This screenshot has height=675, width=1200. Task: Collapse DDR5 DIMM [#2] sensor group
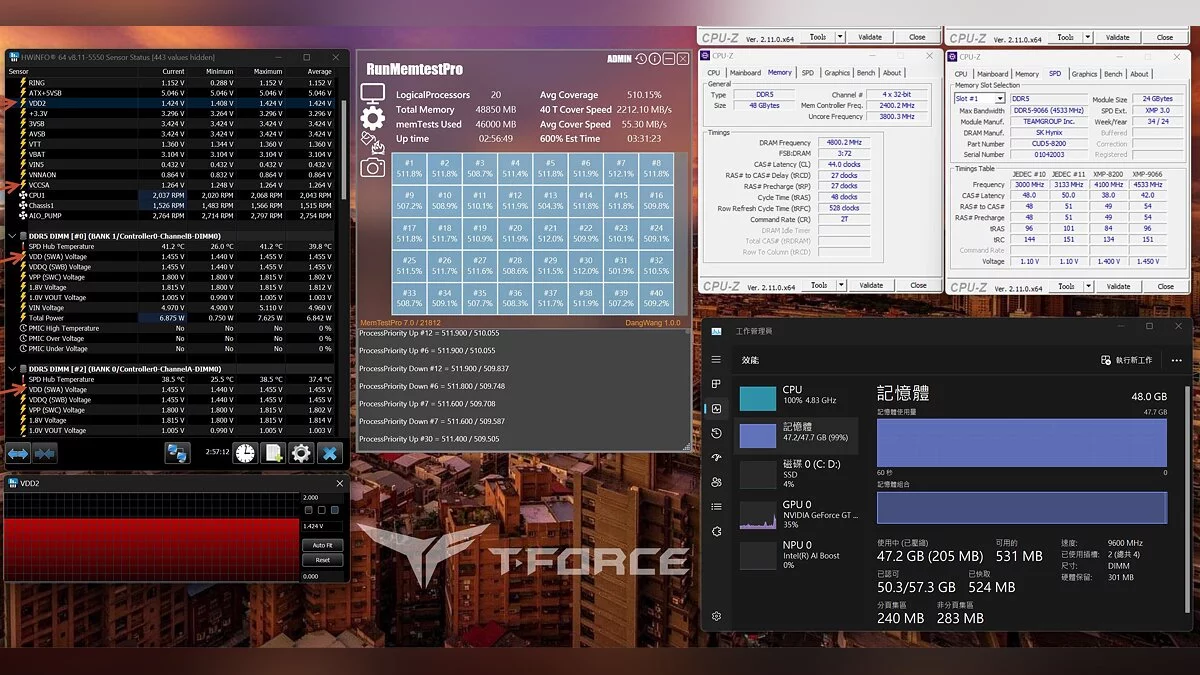(x=13, y=369)
